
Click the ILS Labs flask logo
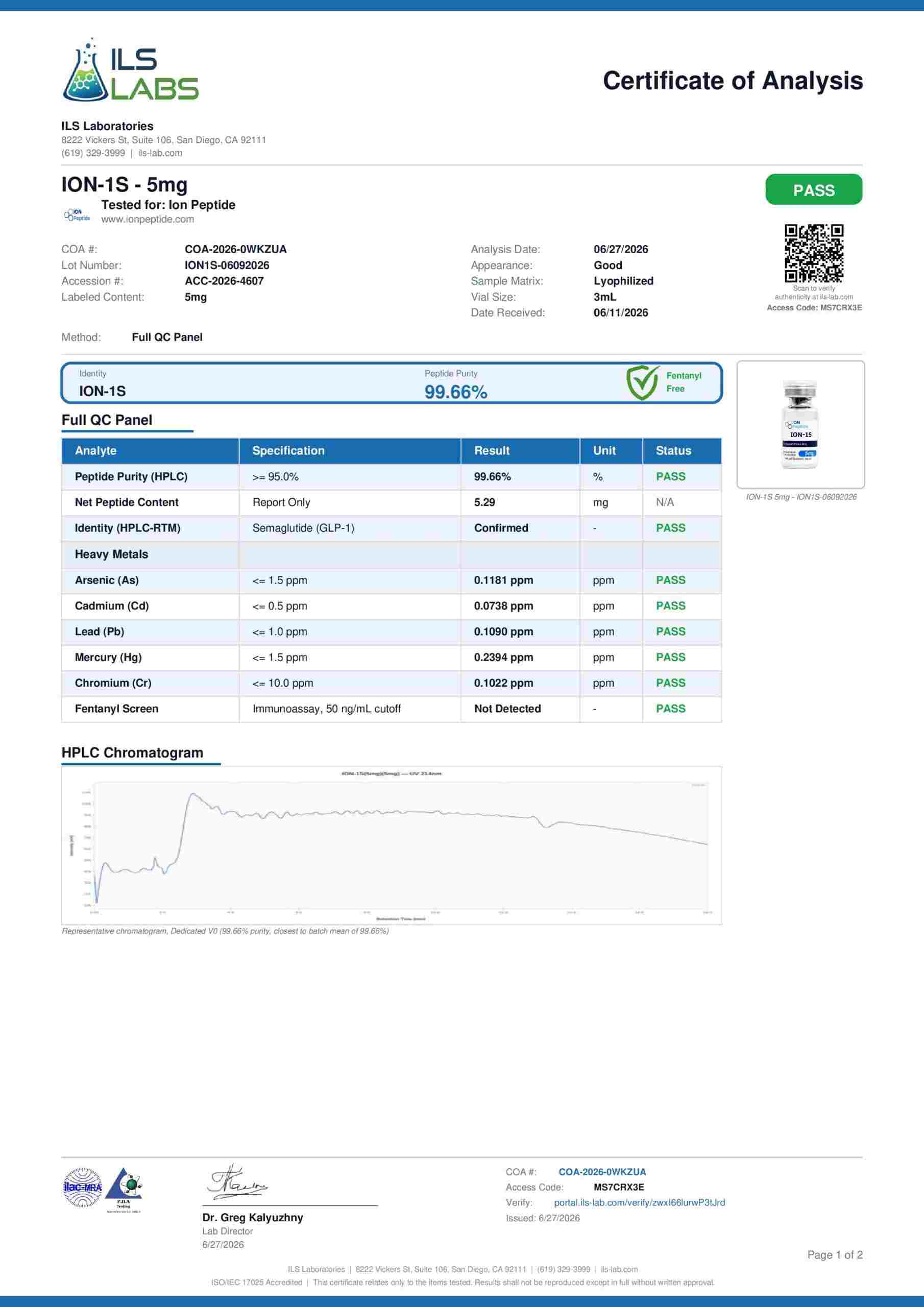(130, 70)
